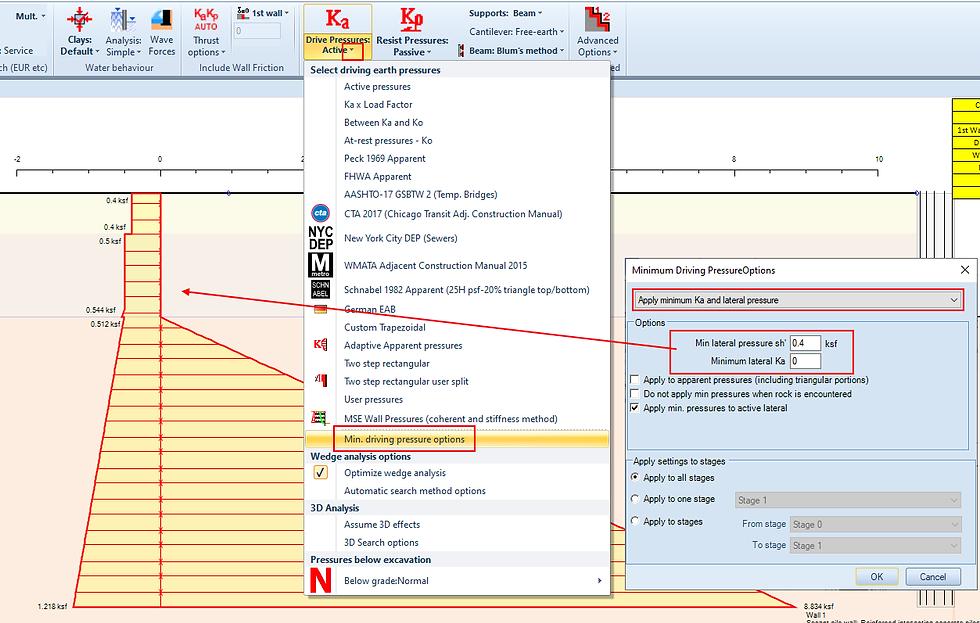The width and height of the screenshot is (980, 623).
Task: Click Min lateral pressure sh' input field
Action: (805, 343)
